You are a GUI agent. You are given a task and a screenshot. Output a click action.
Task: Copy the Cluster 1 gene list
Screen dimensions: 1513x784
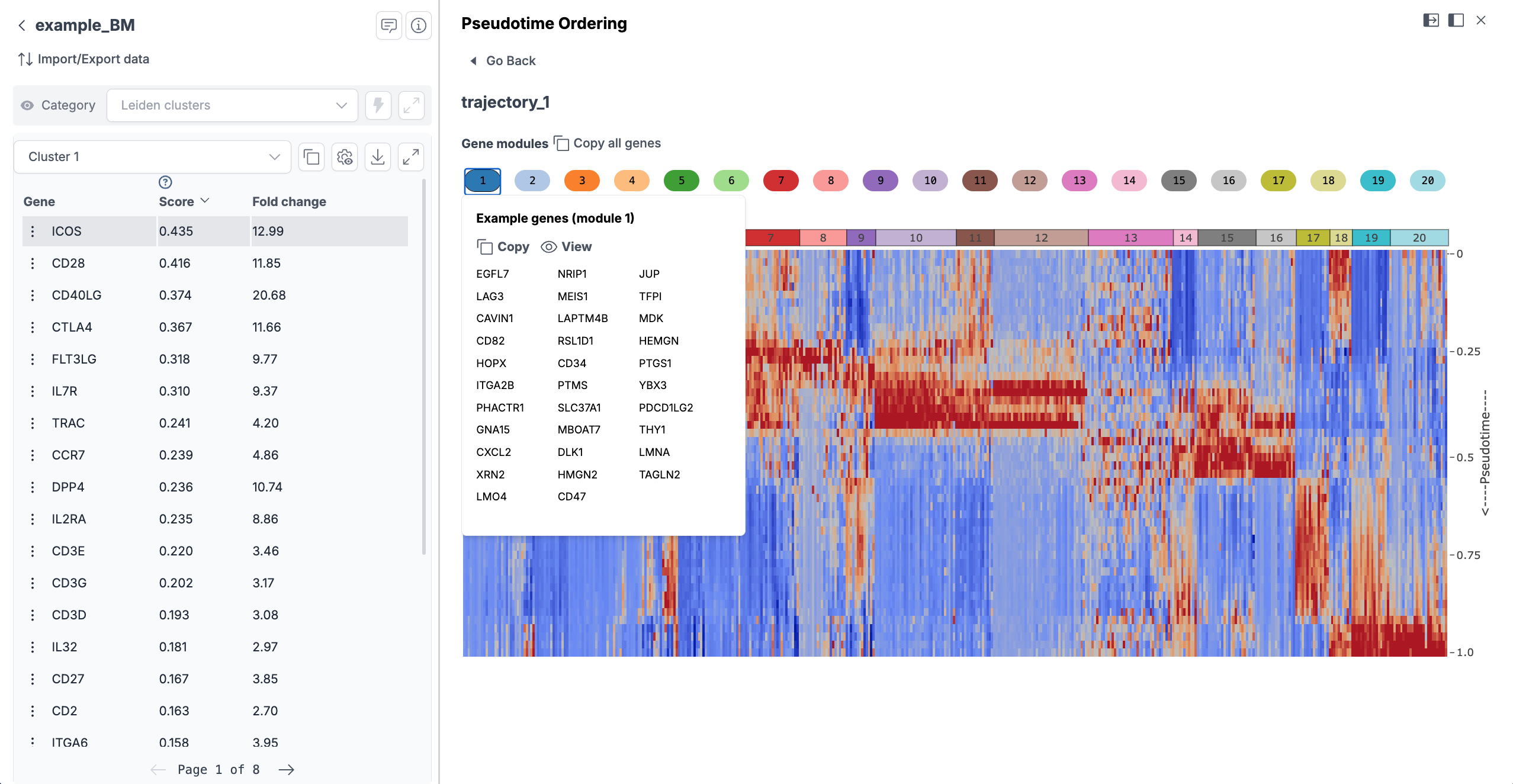coord(311,157)
